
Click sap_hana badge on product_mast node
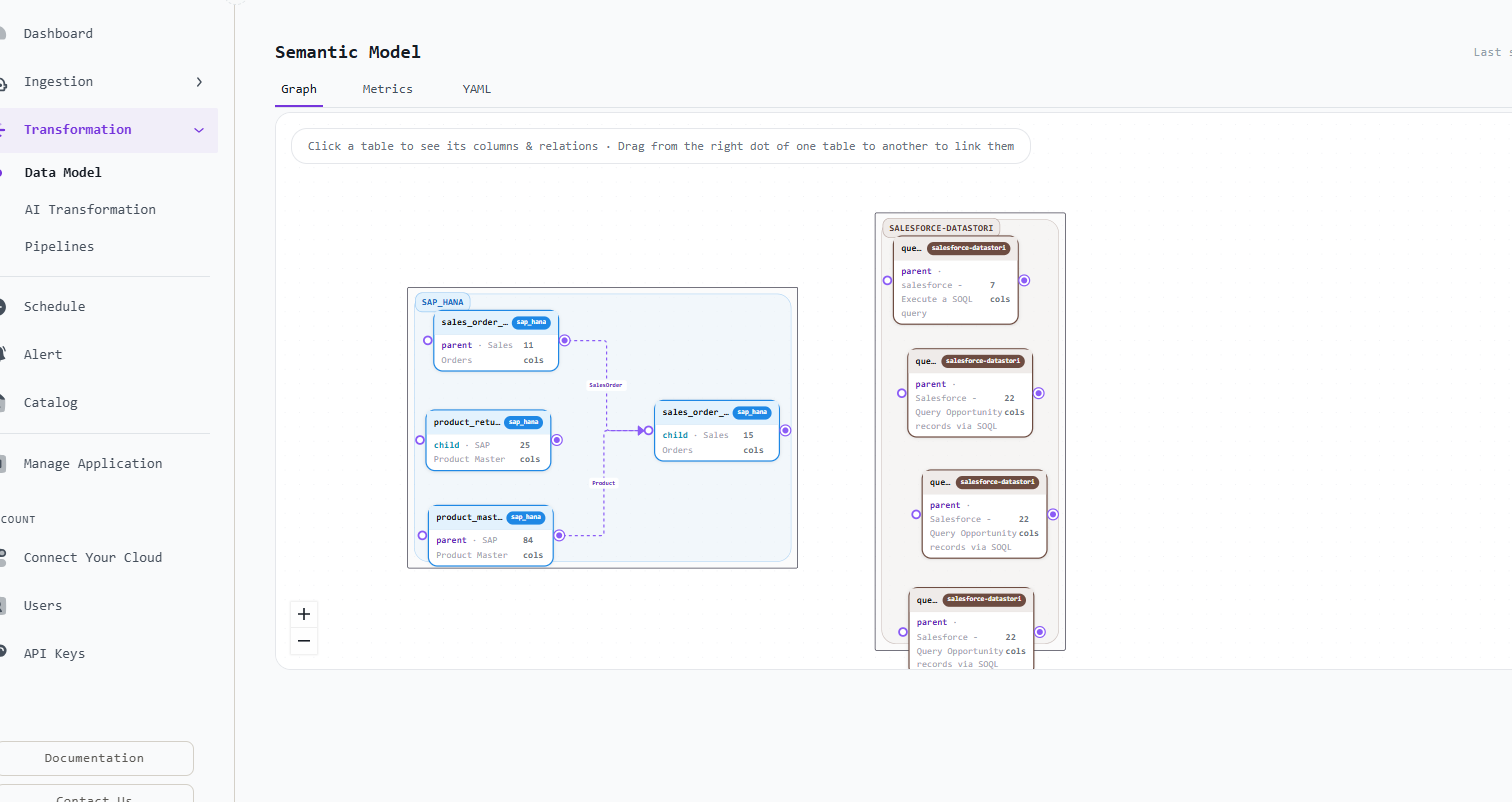tap(526, 517)
